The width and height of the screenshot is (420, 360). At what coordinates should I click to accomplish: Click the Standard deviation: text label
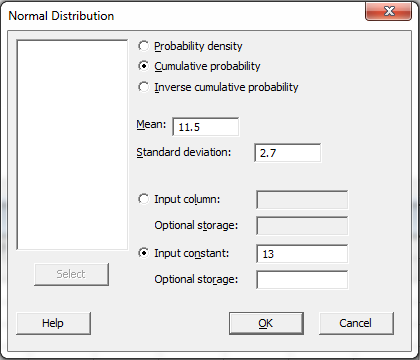pos(184,152)
